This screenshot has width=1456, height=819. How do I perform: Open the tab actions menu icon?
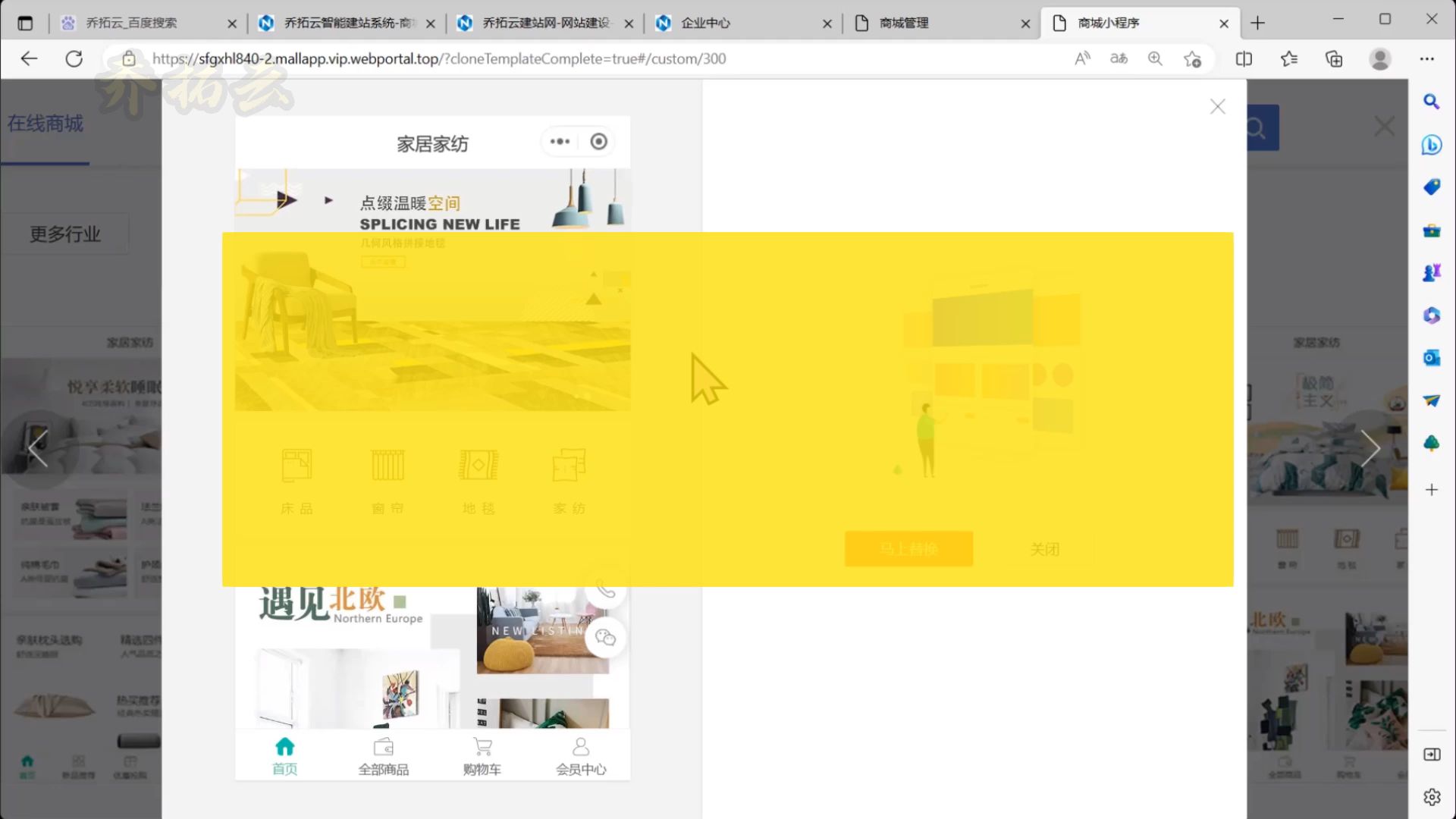pos(25,23)
